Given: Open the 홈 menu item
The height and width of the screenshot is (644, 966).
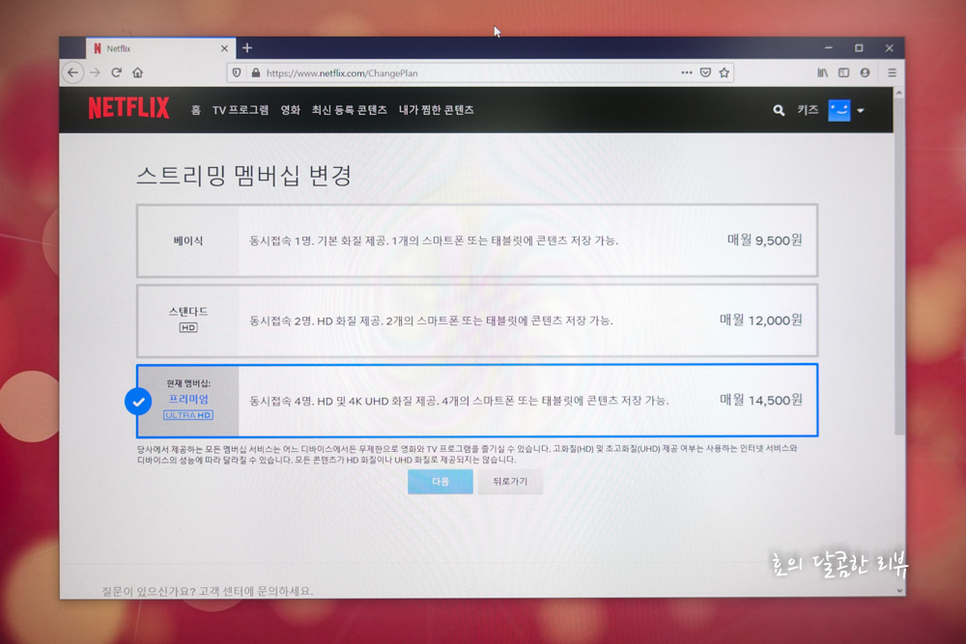Looking at the screenshot, I should 196,110.
